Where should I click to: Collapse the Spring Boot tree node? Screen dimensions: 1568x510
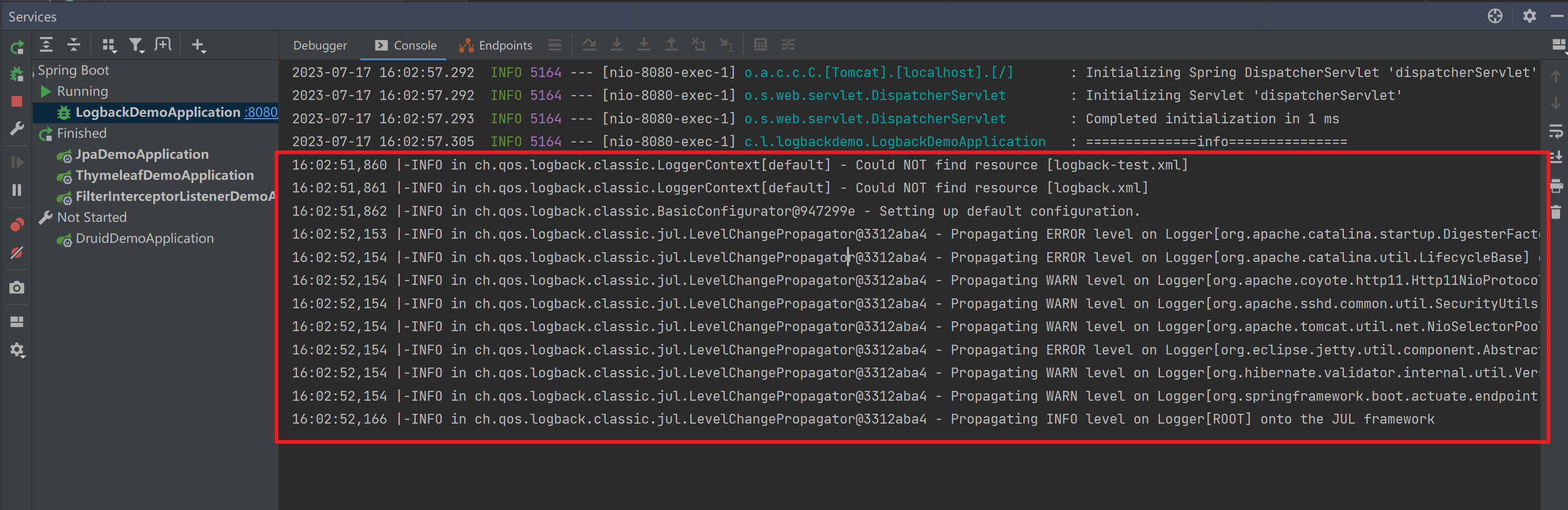pos(34,71)
